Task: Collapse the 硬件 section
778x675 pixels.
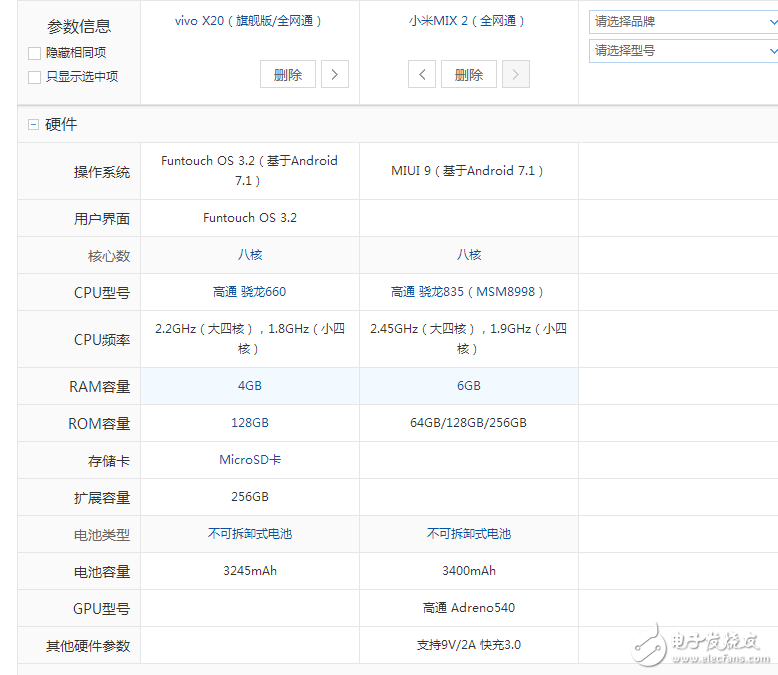Action: [33, 125]
